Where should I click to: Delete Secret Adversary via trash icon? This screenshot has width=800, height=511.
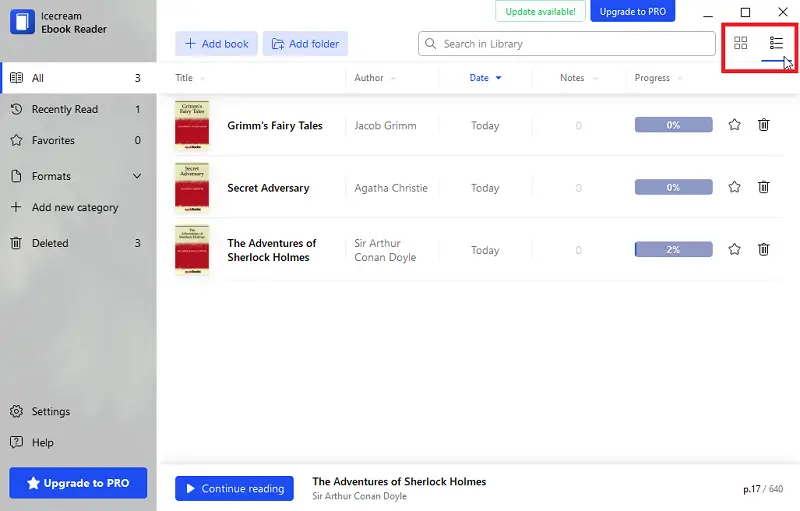(763, 187)
